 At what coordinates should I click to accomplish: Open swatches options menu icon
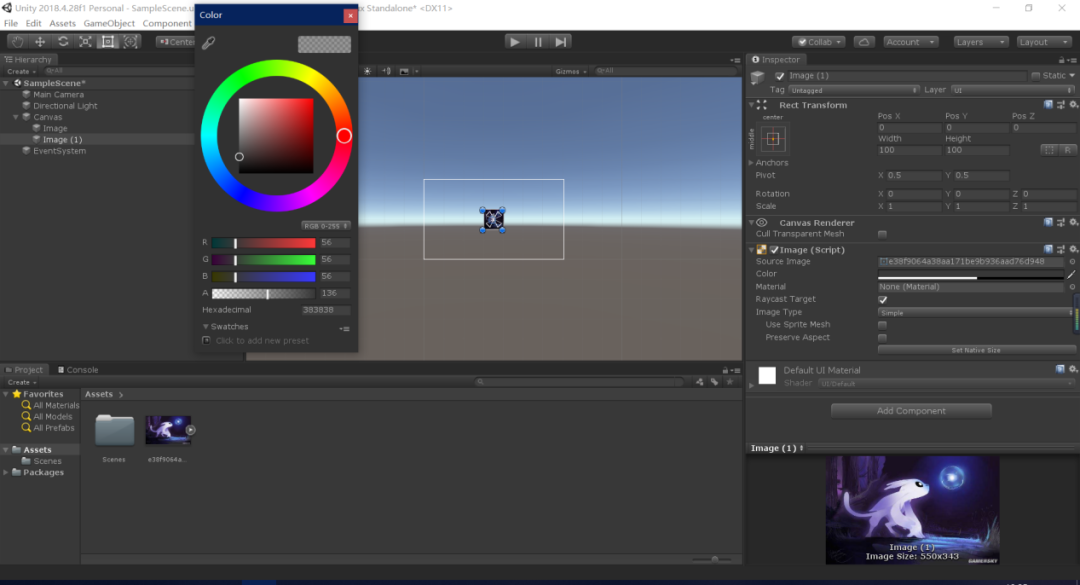click(344, 329)
